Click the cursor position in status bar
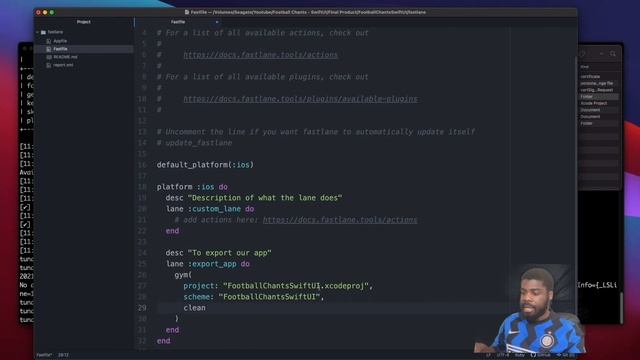The width and height of the screenshot is (640, 360). point(63,355)
